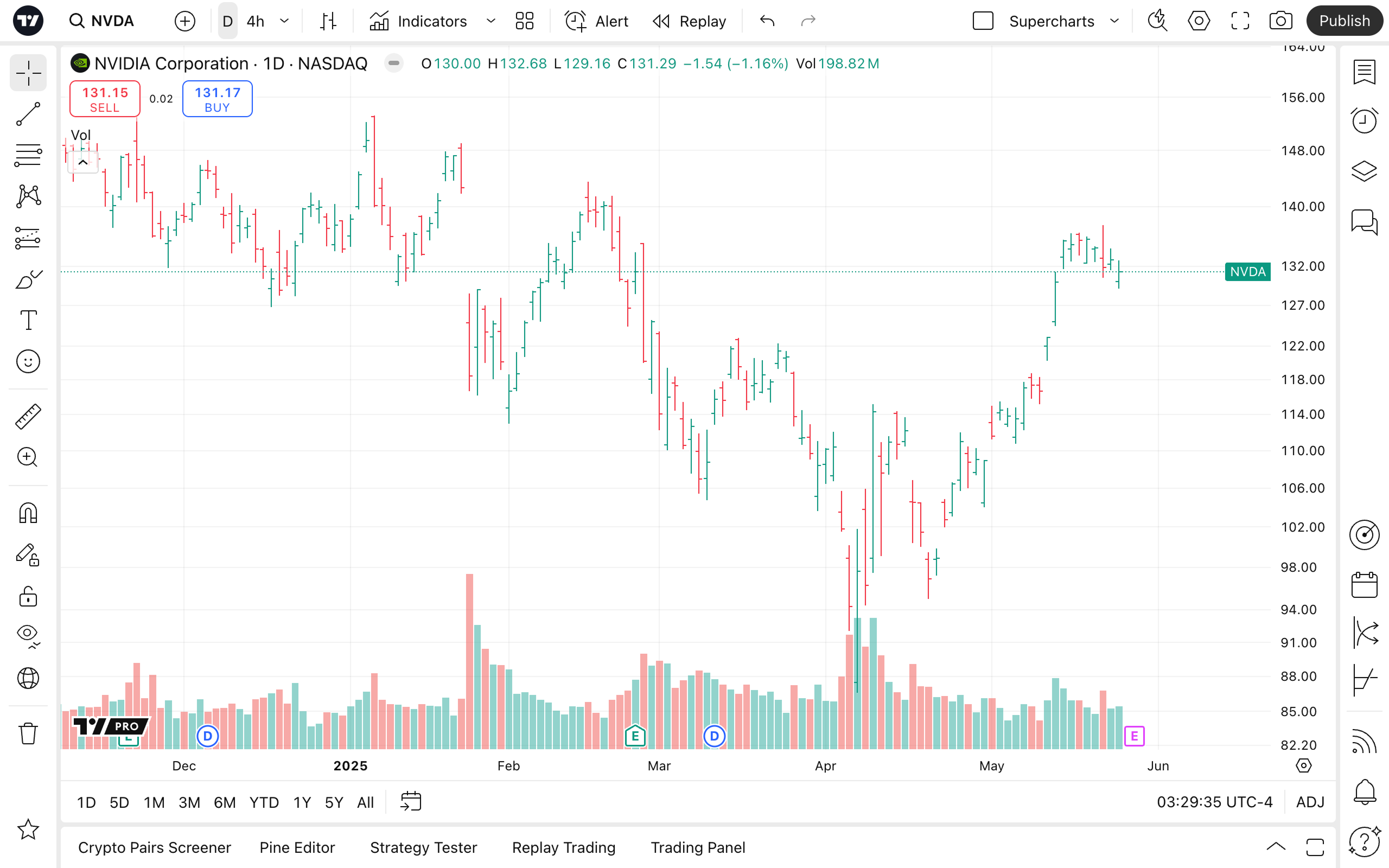Open the Pine Editor tab
The height and width of the screenshot is (868, 1389).
[297, 847]
